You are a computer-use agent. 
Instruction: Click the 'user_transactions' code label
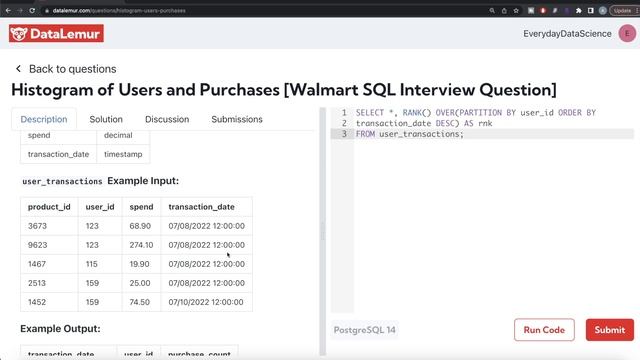click(x=62, y=181)
